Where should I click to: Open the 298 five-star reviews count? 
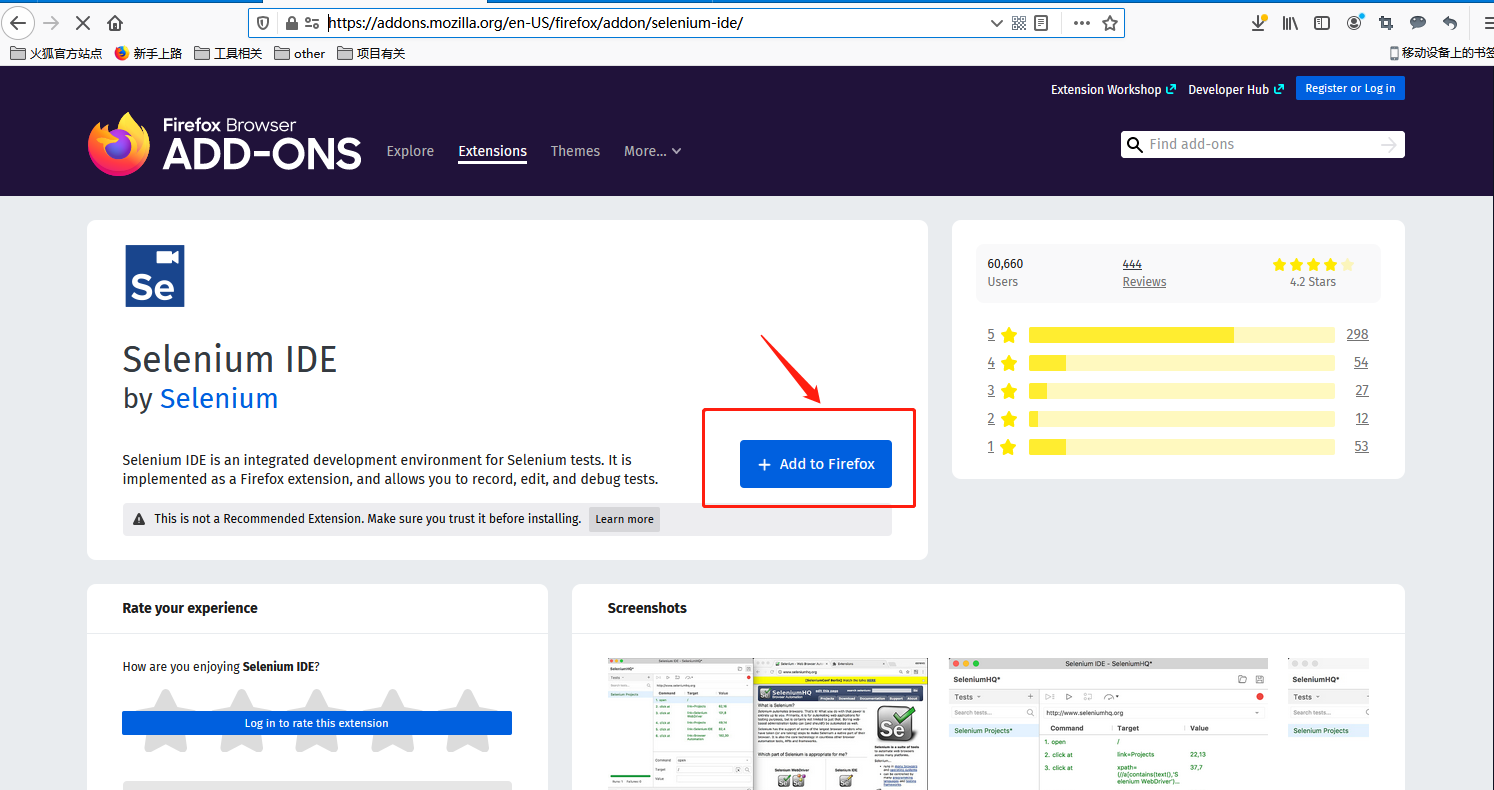click(x=1357, y=335)
